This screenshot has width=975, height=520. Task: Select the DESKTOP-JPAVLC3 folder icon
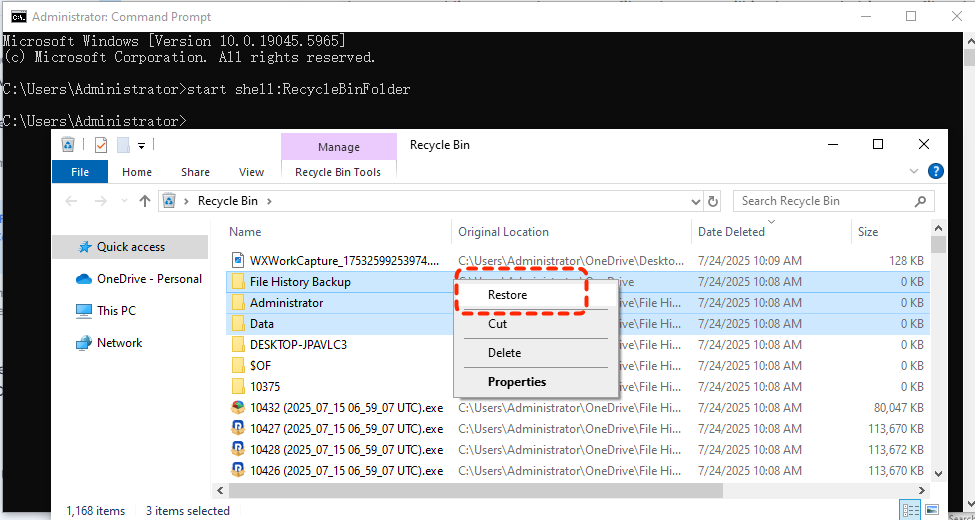tap(238, 345)
